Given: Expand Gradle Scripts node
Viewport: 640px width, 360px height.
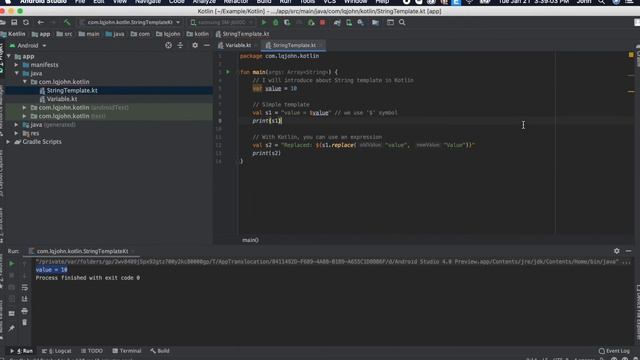Looking at the screenshot, I should pyautogui.click(x=9, y=142).
